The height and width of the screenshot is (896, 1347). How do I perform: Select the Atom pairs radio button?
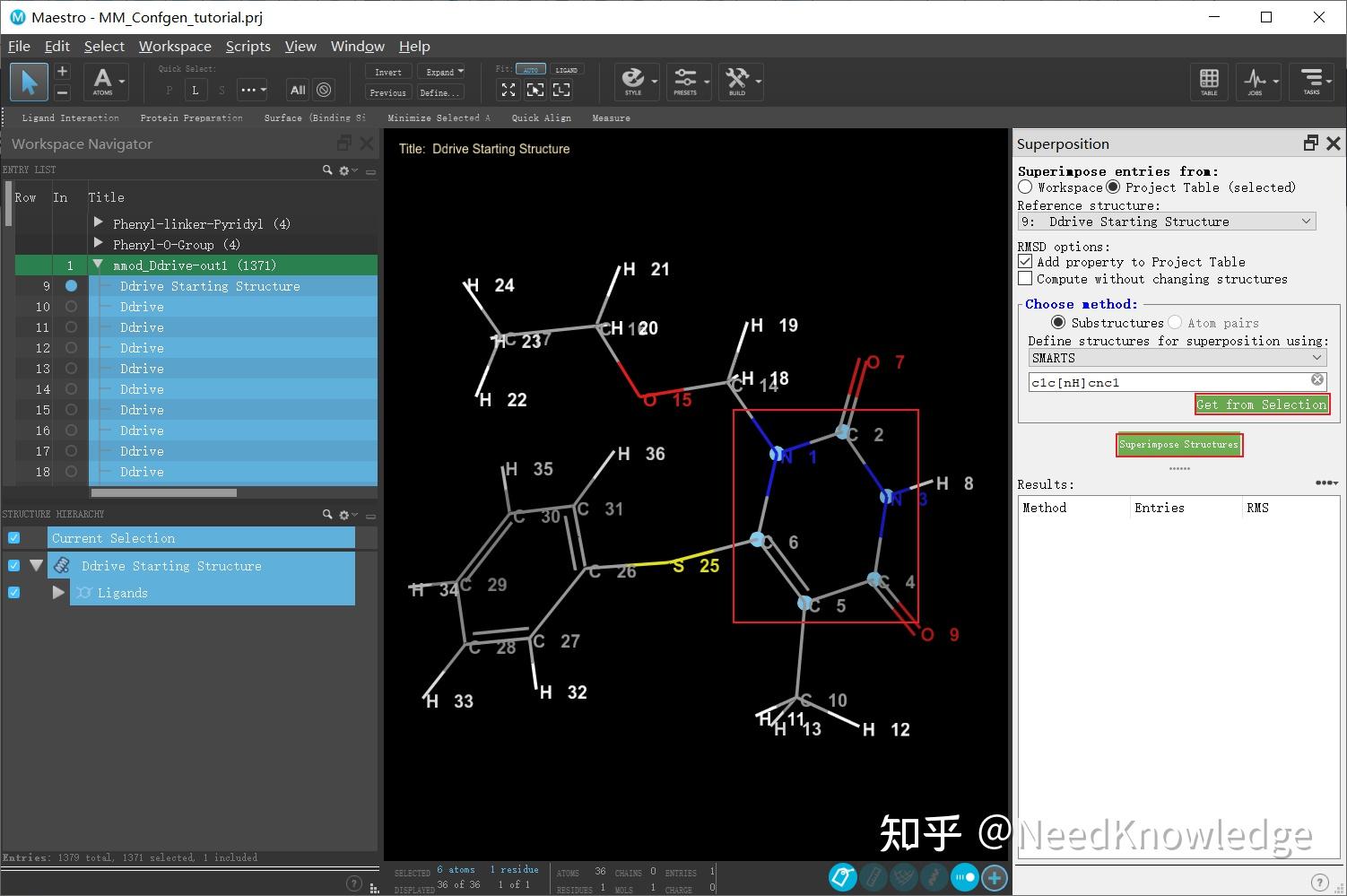point(1175,322)
